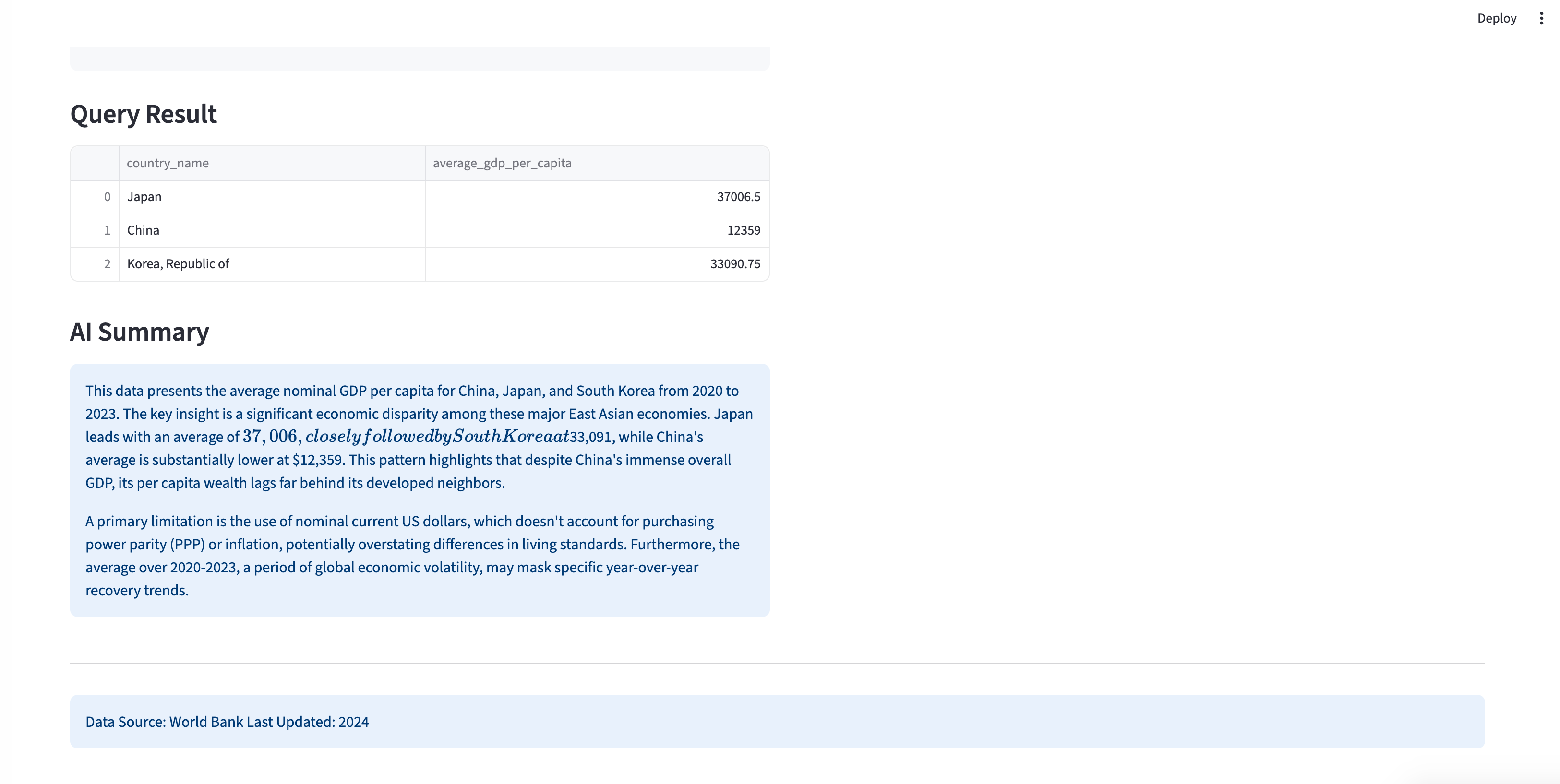Screen dimensions: 1560x784
Task: Click the Deploy button
Action: pos(1496,18)
